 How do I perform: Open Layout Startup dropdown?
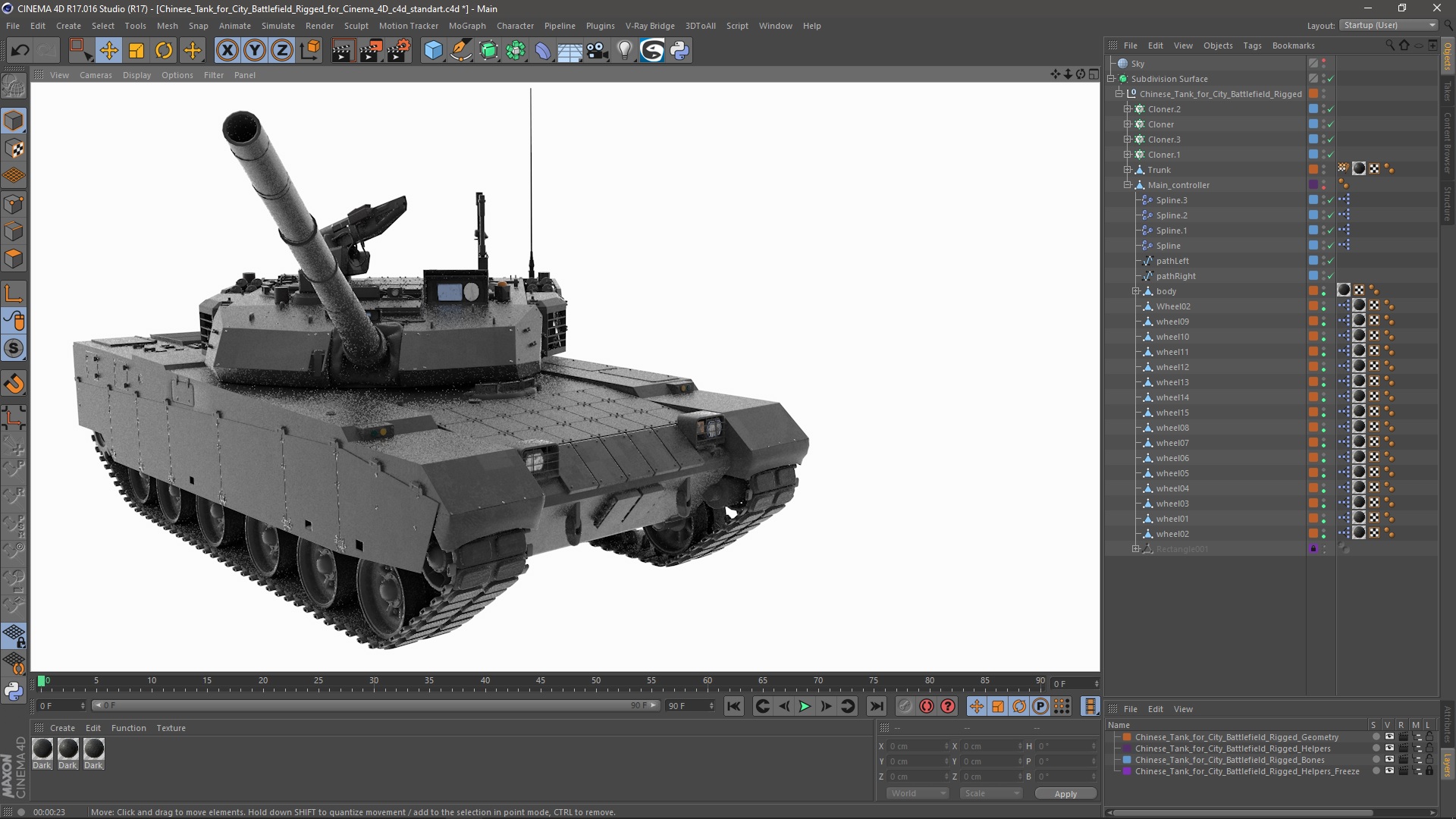[x=1388, y=25]
